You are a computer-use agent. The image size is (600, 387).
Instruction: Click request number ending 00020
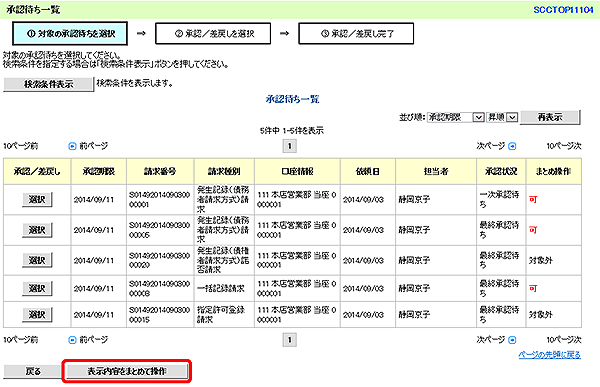pos(159,260)
